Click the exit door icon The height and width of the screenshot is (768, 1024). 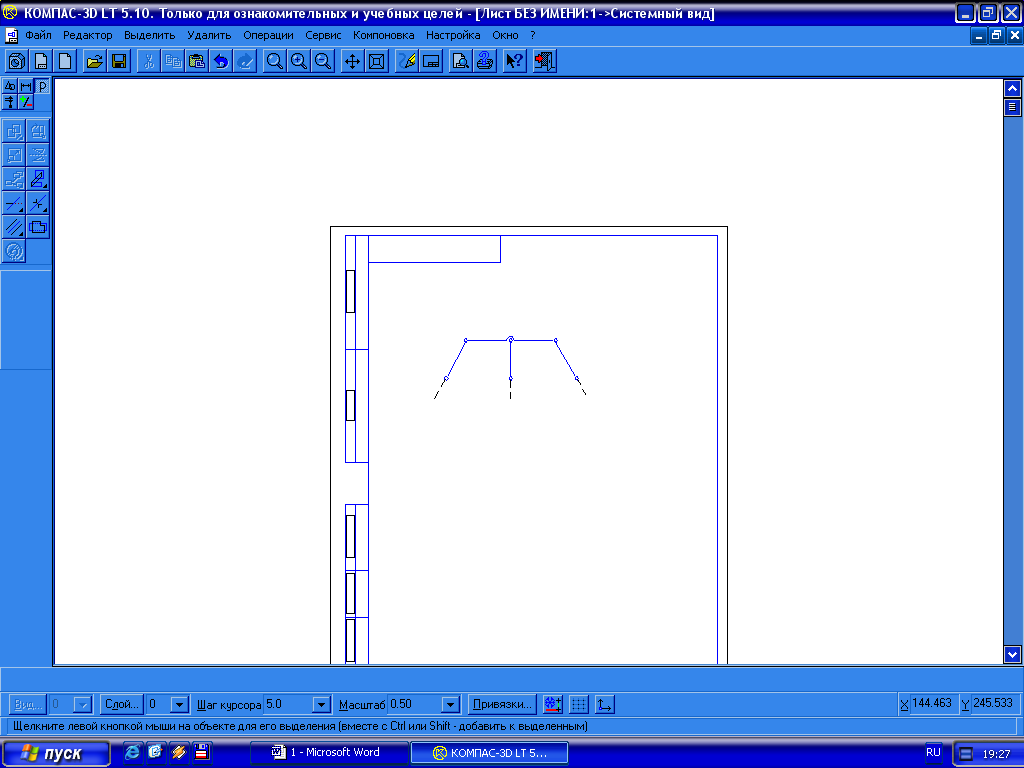click(x=545, y=61)
